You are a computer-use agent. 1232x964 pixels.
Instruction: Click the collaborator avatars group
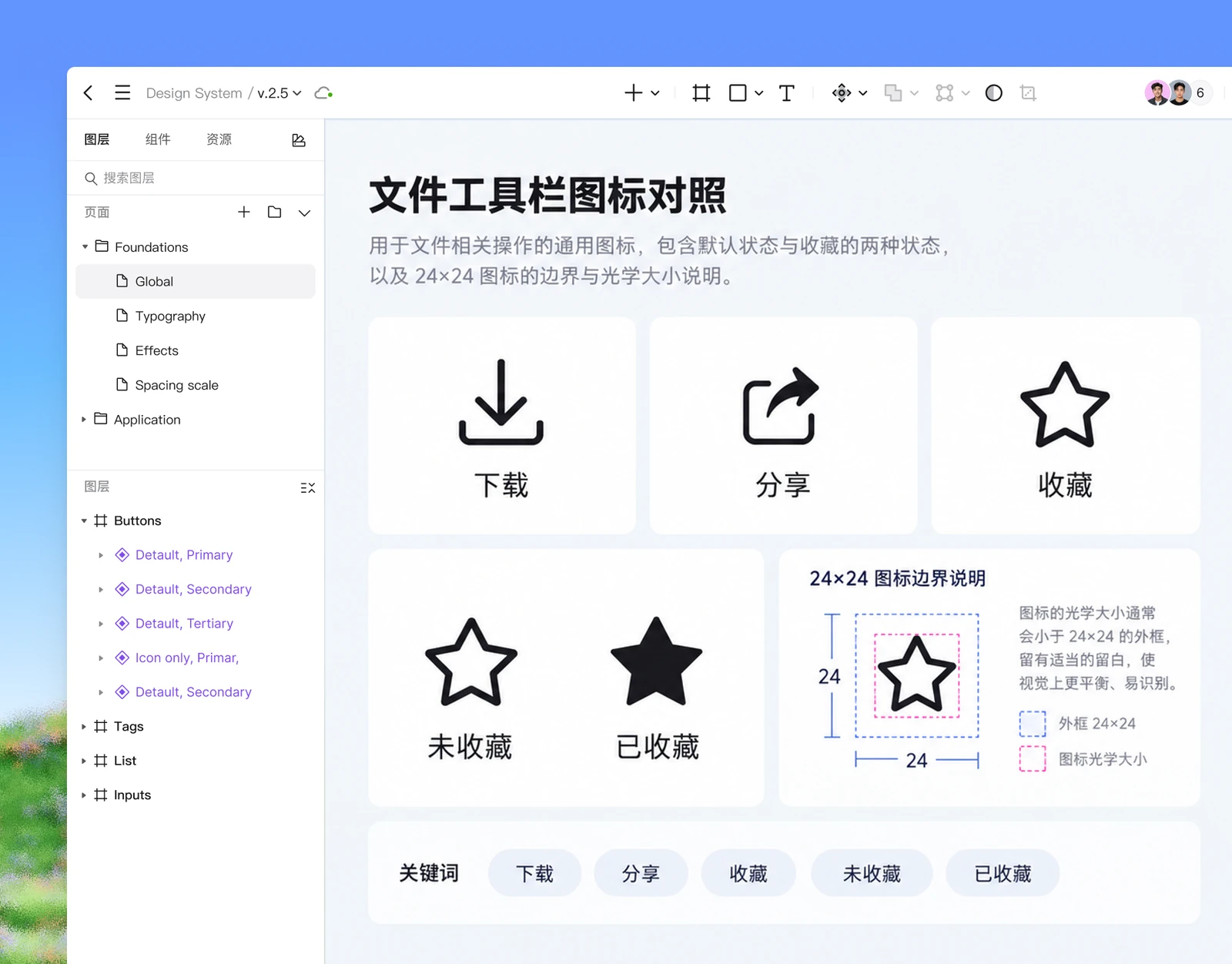point(1178,93)
